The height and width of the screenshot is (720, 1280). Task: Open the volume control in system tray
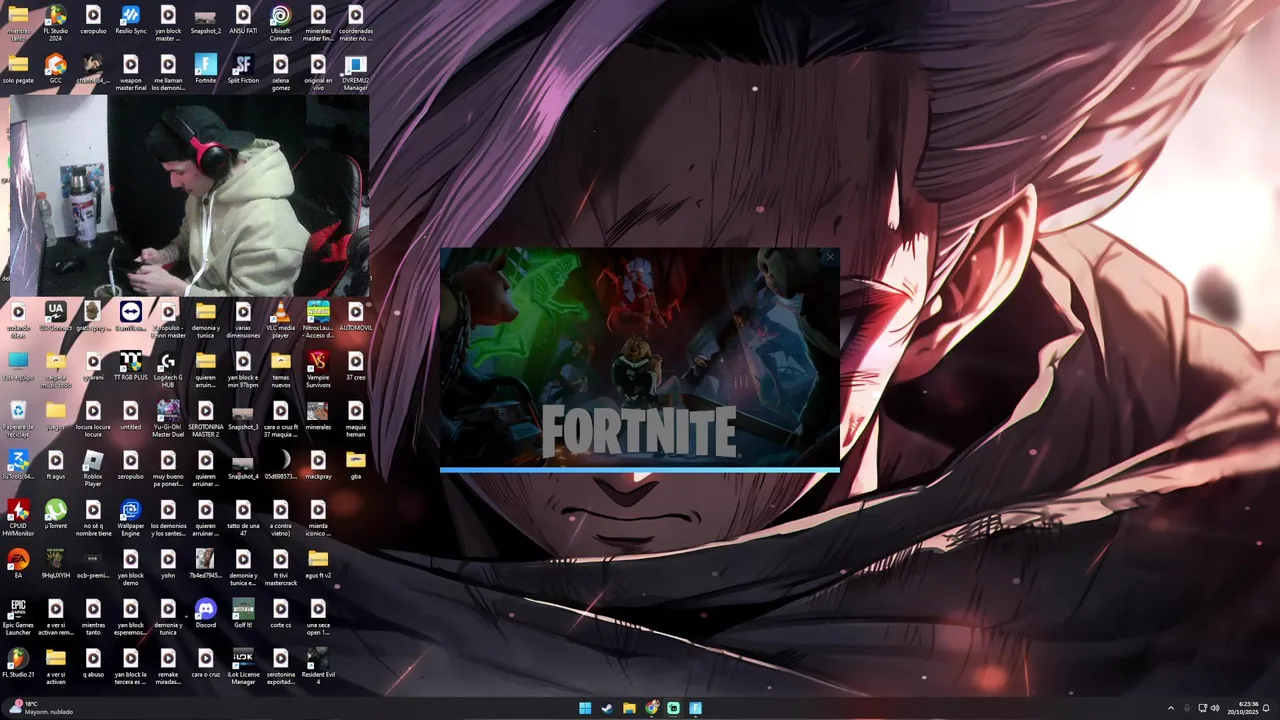pyautogui.click(x=1215, y=708)
